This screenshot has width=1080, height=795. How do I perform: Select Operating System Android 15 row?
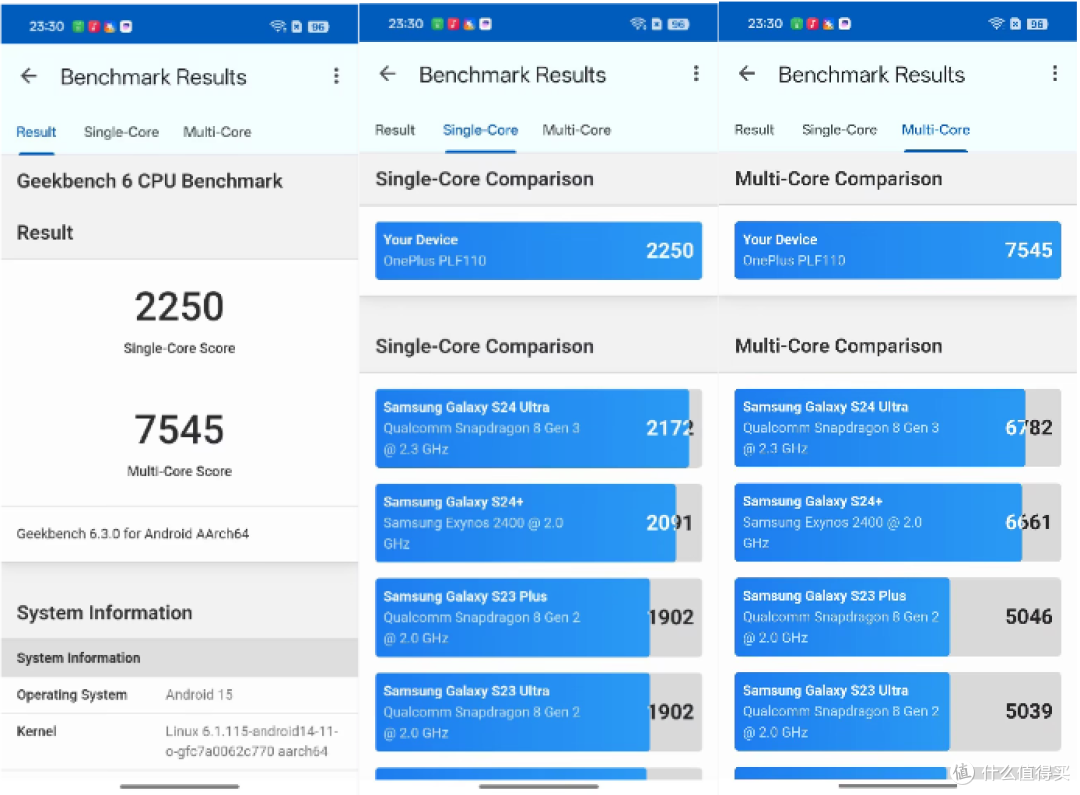tap(179, 694)
